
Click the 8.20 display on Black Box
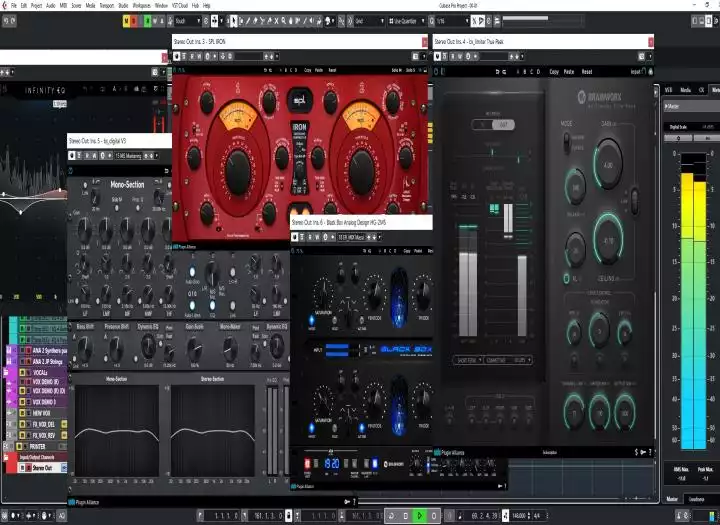point(332,463)
